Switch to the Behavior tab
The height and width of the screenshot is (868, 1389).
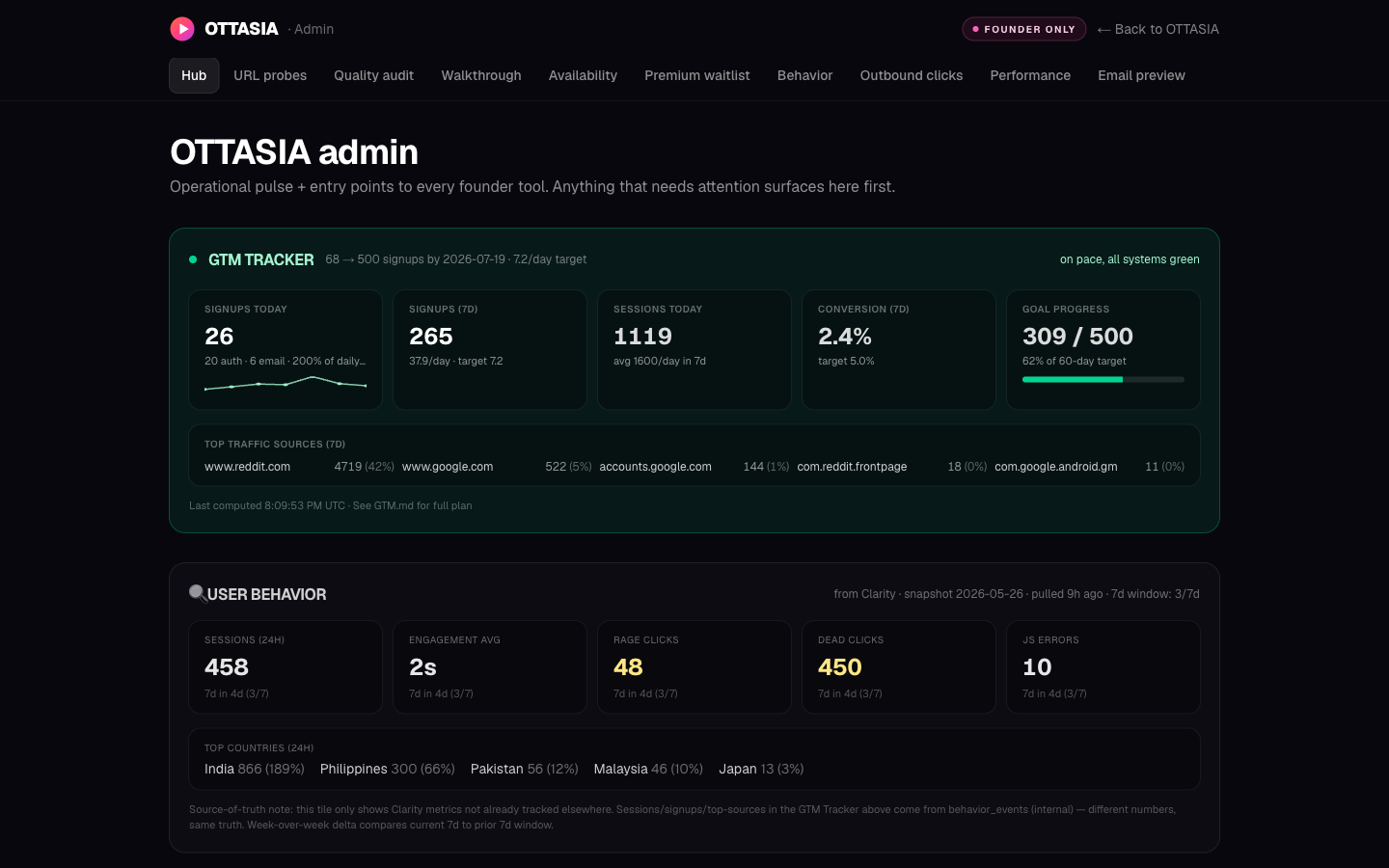tap(804, 75)
